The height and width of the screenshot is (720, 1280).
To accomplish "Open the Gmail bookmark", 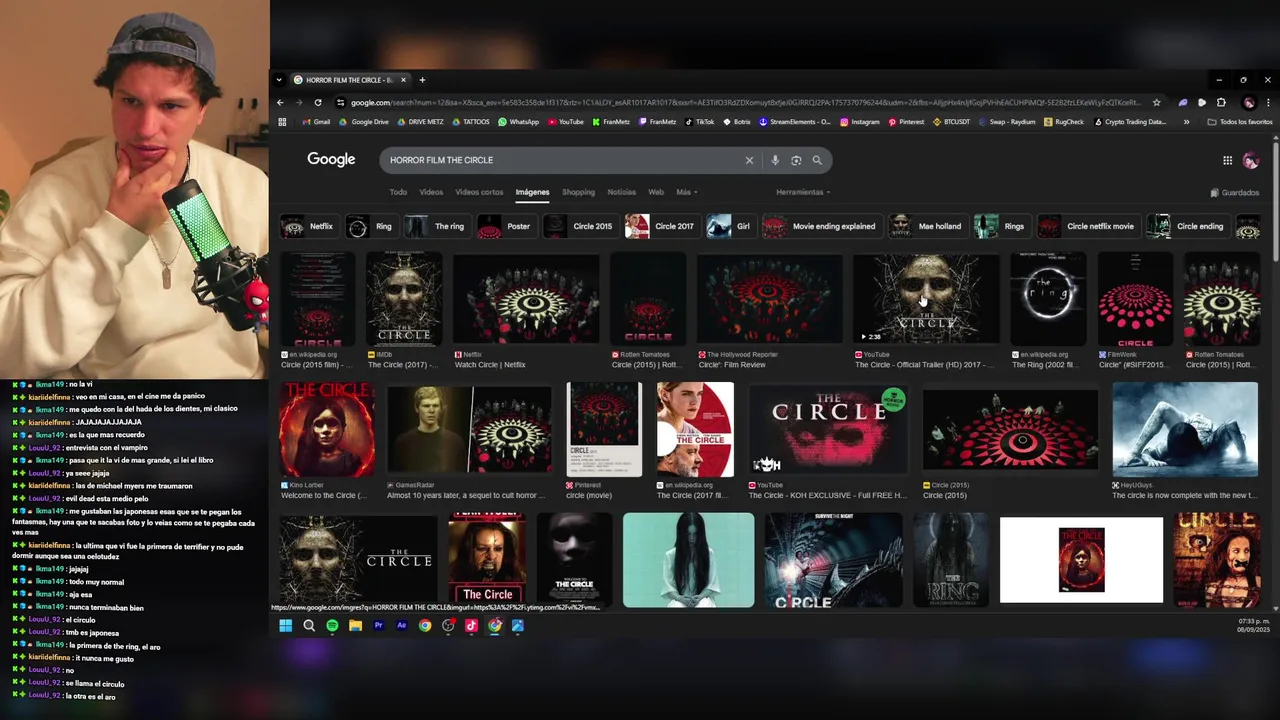I will pos(316,122).
